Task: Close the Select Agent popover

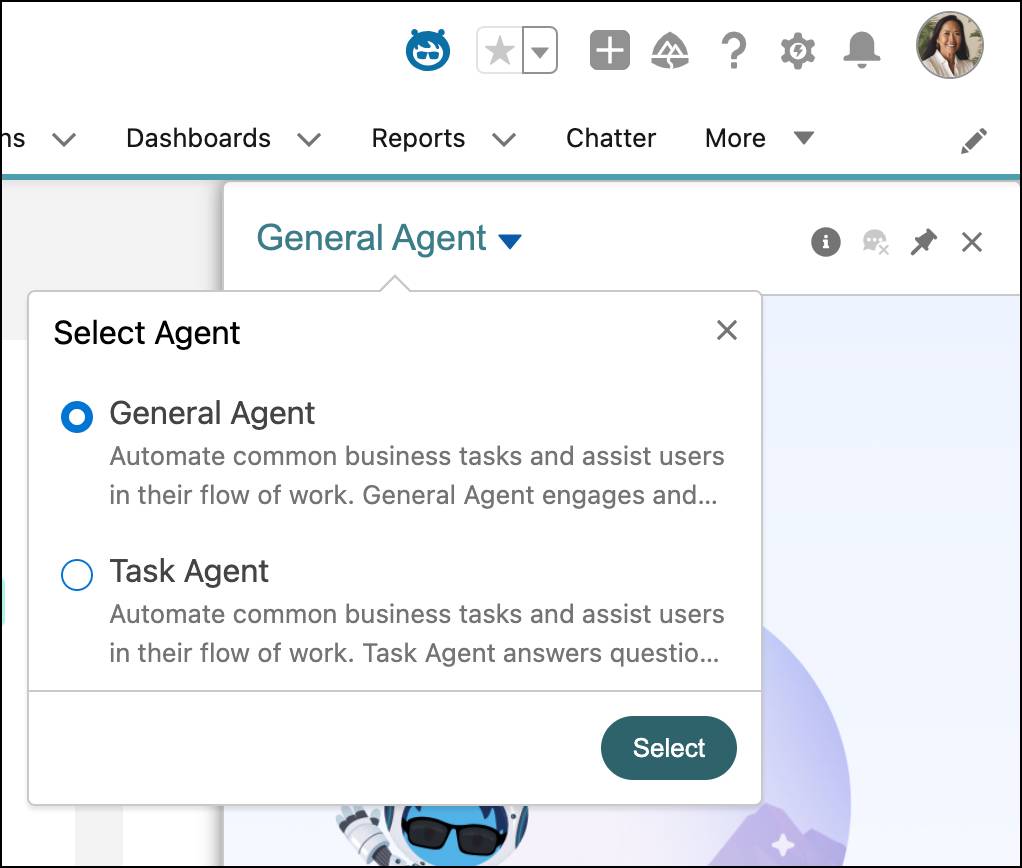Action: tap(727, 330)
